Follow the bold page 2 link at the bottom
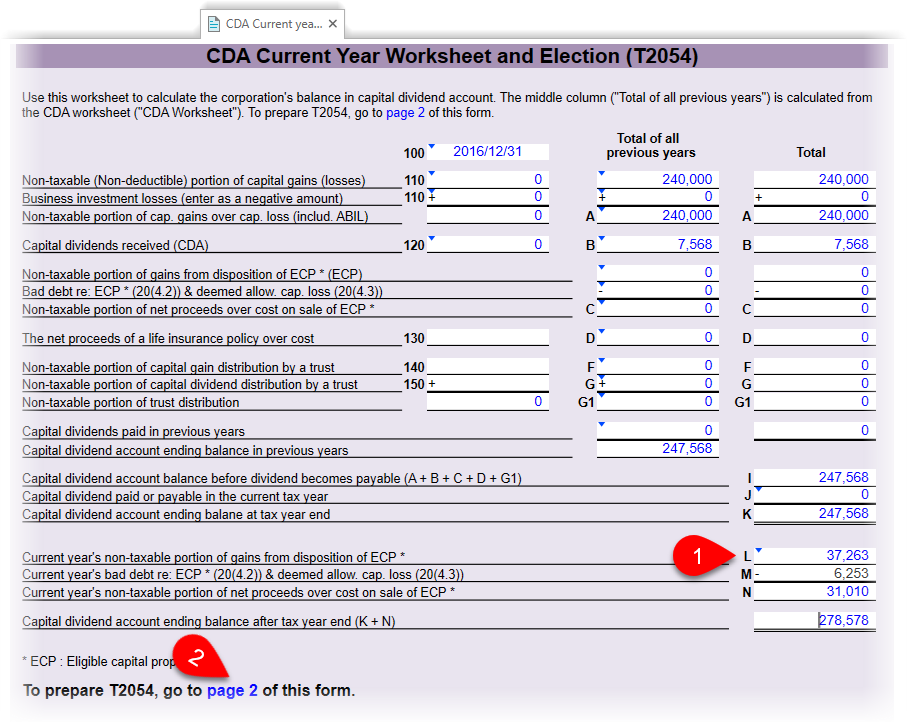This screenshot has height=722, width=907. coord(232,690)
